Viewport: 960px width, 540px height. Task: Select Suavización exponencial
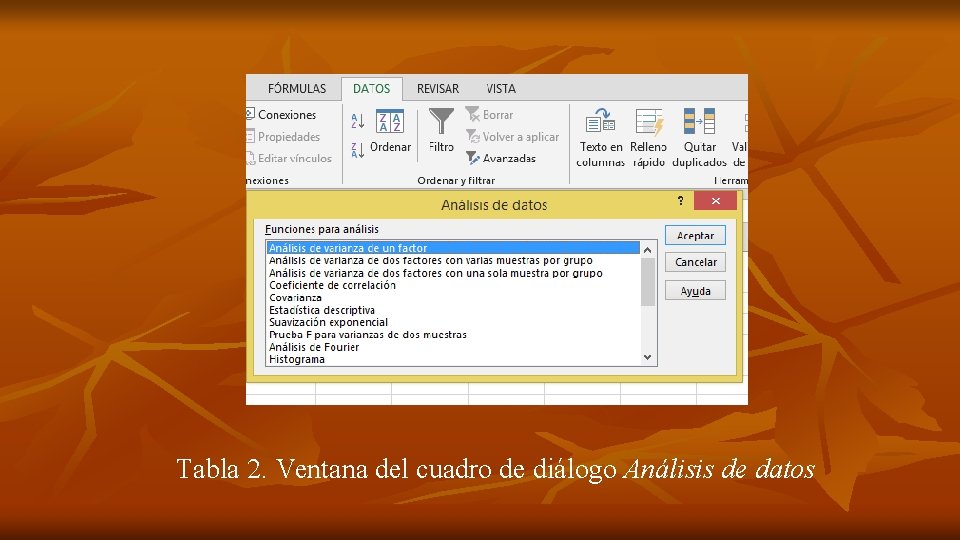pyautogui.click(x=453, y=322)
